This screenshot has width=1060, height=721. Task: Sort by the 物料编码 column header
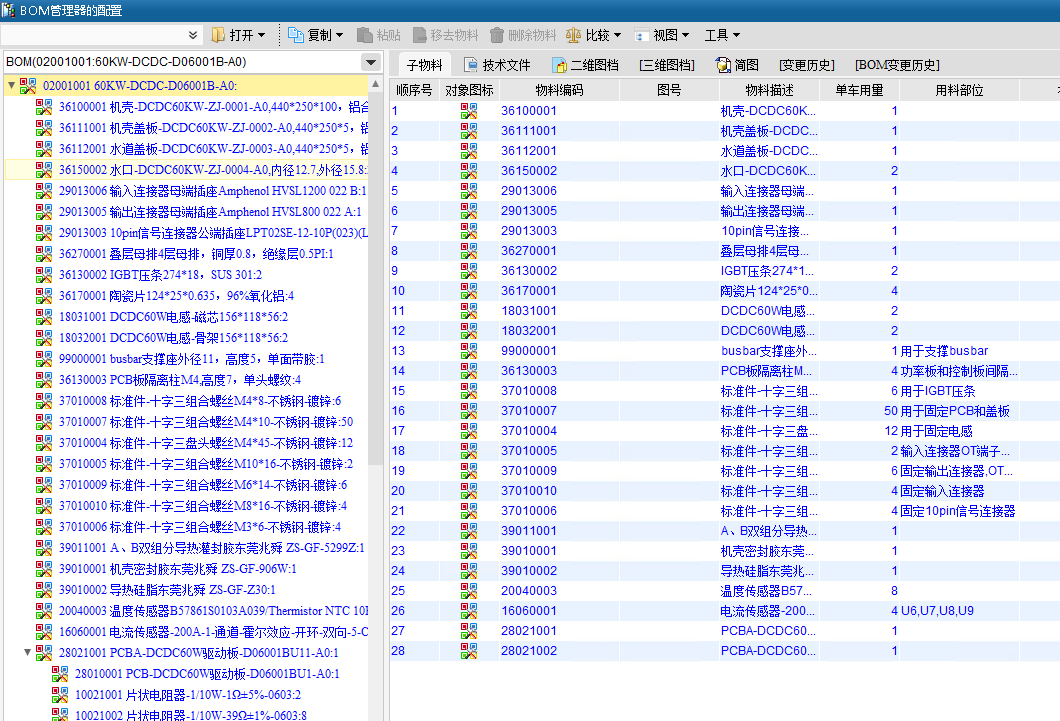coord(559,90)
